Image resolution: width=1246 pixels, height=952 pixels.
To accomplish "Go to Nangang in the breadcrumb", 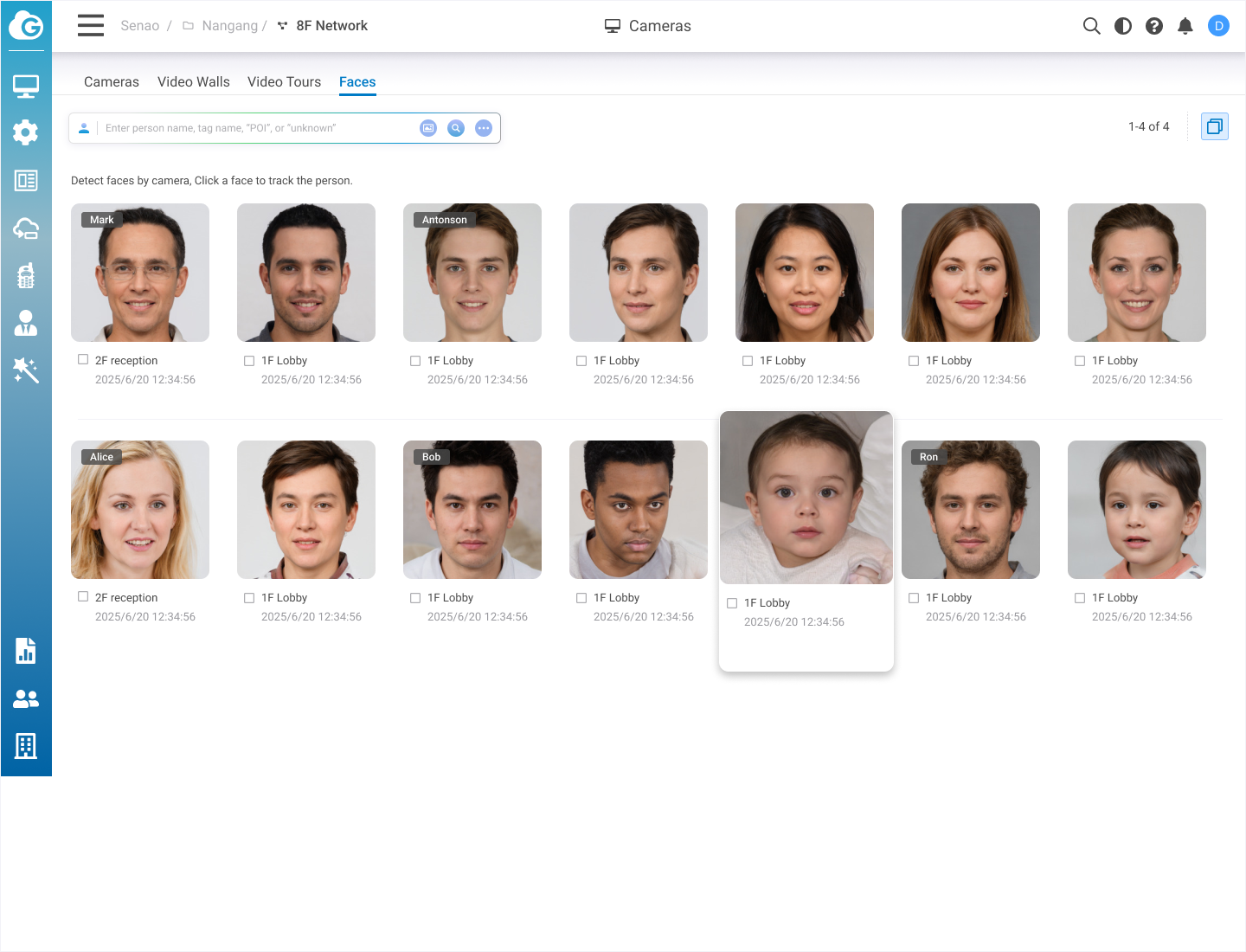I will (x=229, y=26).
